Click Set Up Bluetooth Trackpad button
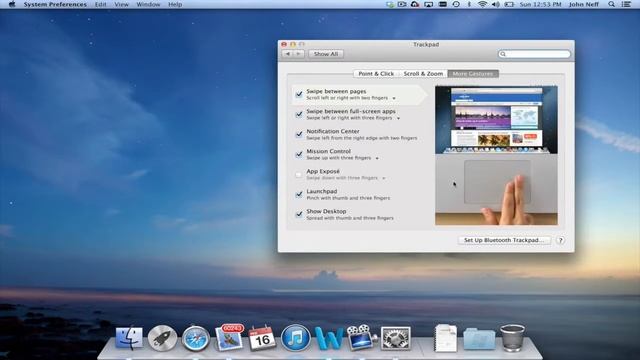 point(504,240)
